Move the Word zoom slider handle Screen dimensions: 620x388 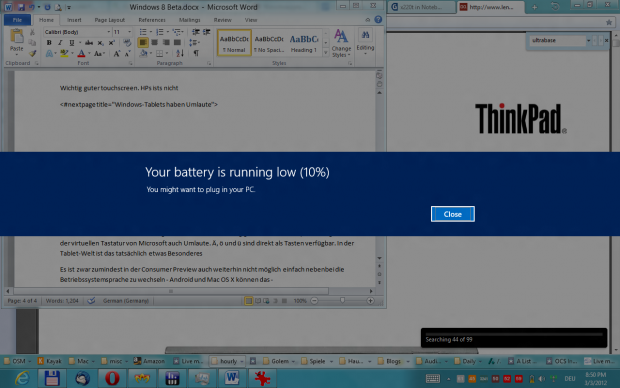coord(342,301)
